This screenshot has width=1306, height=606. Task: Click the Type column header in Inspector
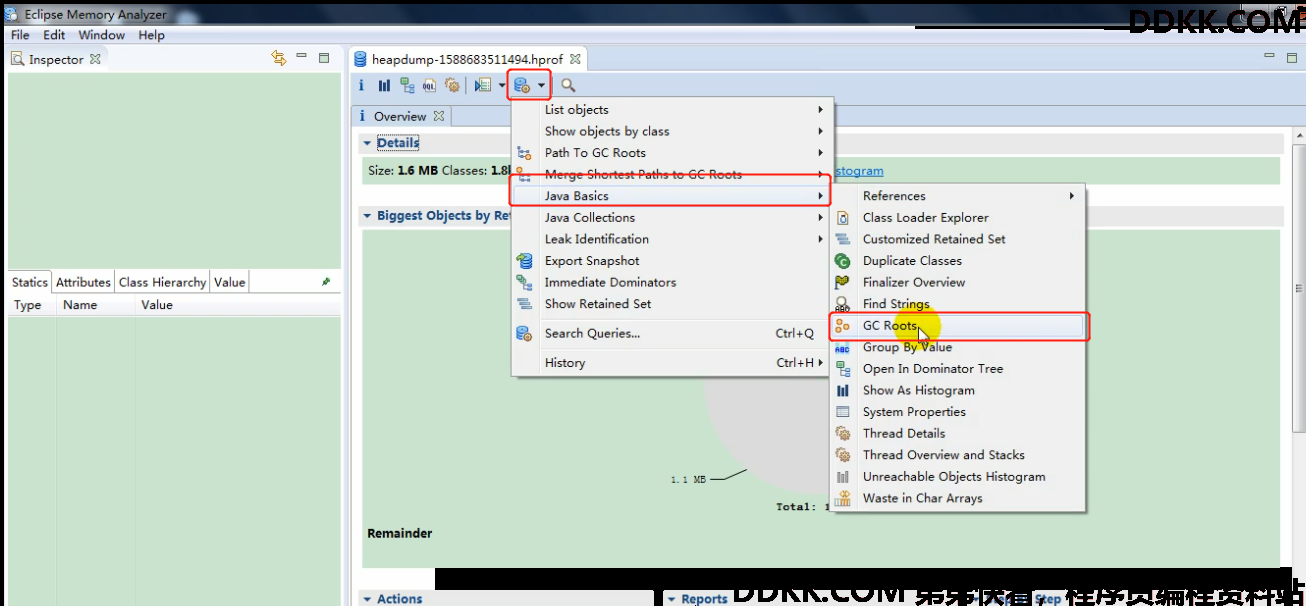(32, 305)
